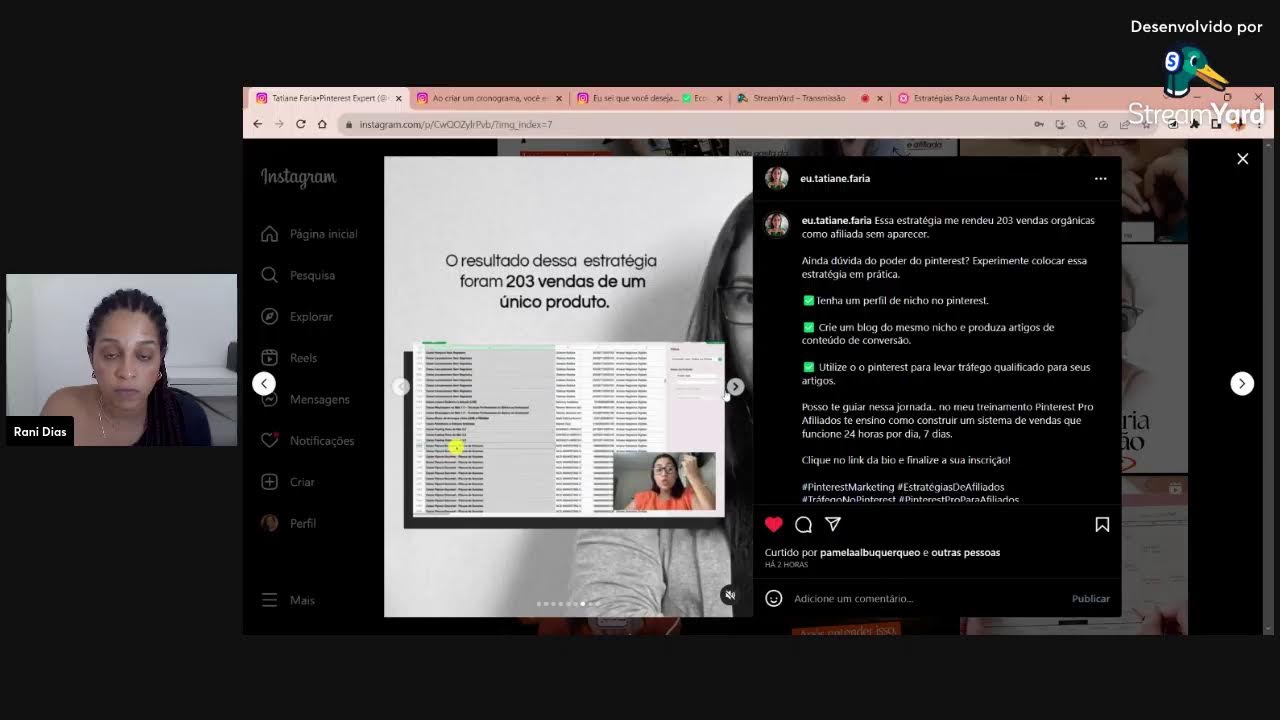This screenshot has height=720, width=1280.
Task: Switch to Ao criar um cronograma tab
Action: click(x=489, y=98)
